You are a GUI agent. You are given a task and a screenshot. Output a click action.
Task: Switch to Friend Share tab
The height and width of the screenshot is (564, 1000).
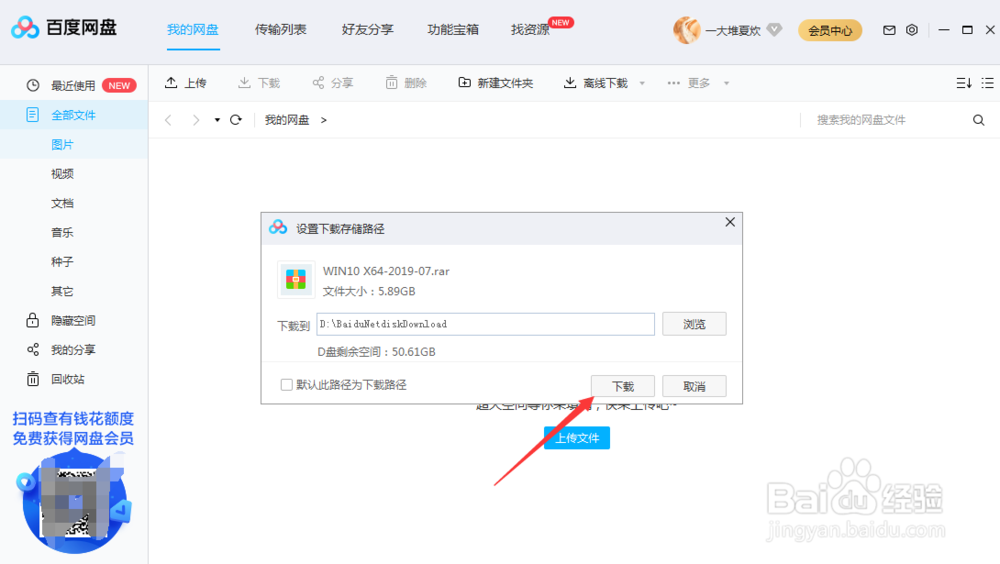(x=367, y=29)
